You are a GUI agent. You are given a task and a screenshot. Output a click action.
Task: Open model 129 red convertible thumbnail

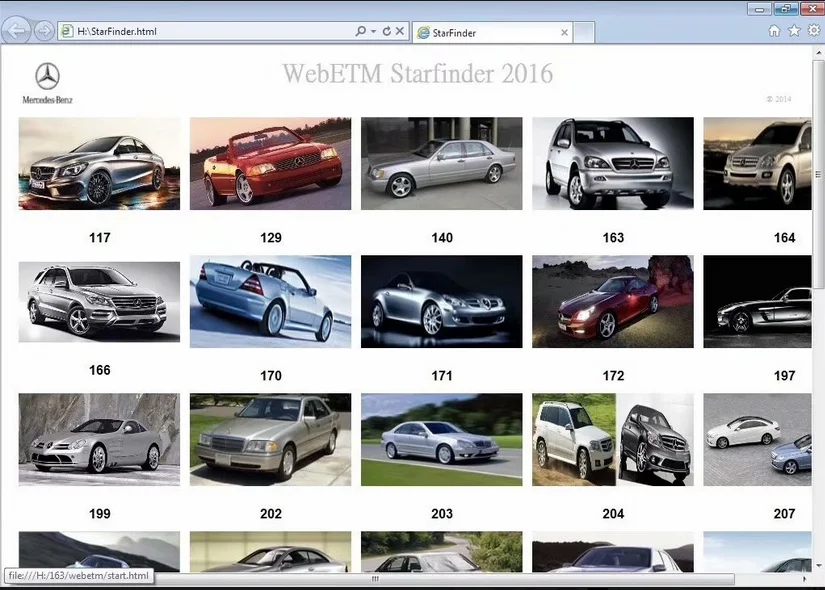click(270, 164)
